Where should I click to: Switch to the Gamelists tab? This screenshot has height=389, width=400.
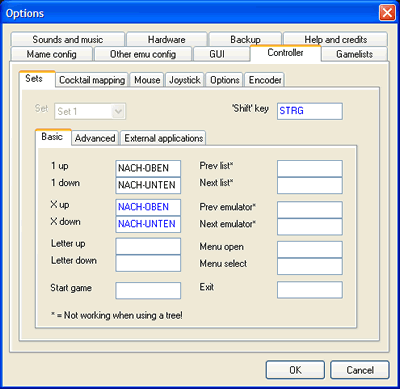pos(354,54)
